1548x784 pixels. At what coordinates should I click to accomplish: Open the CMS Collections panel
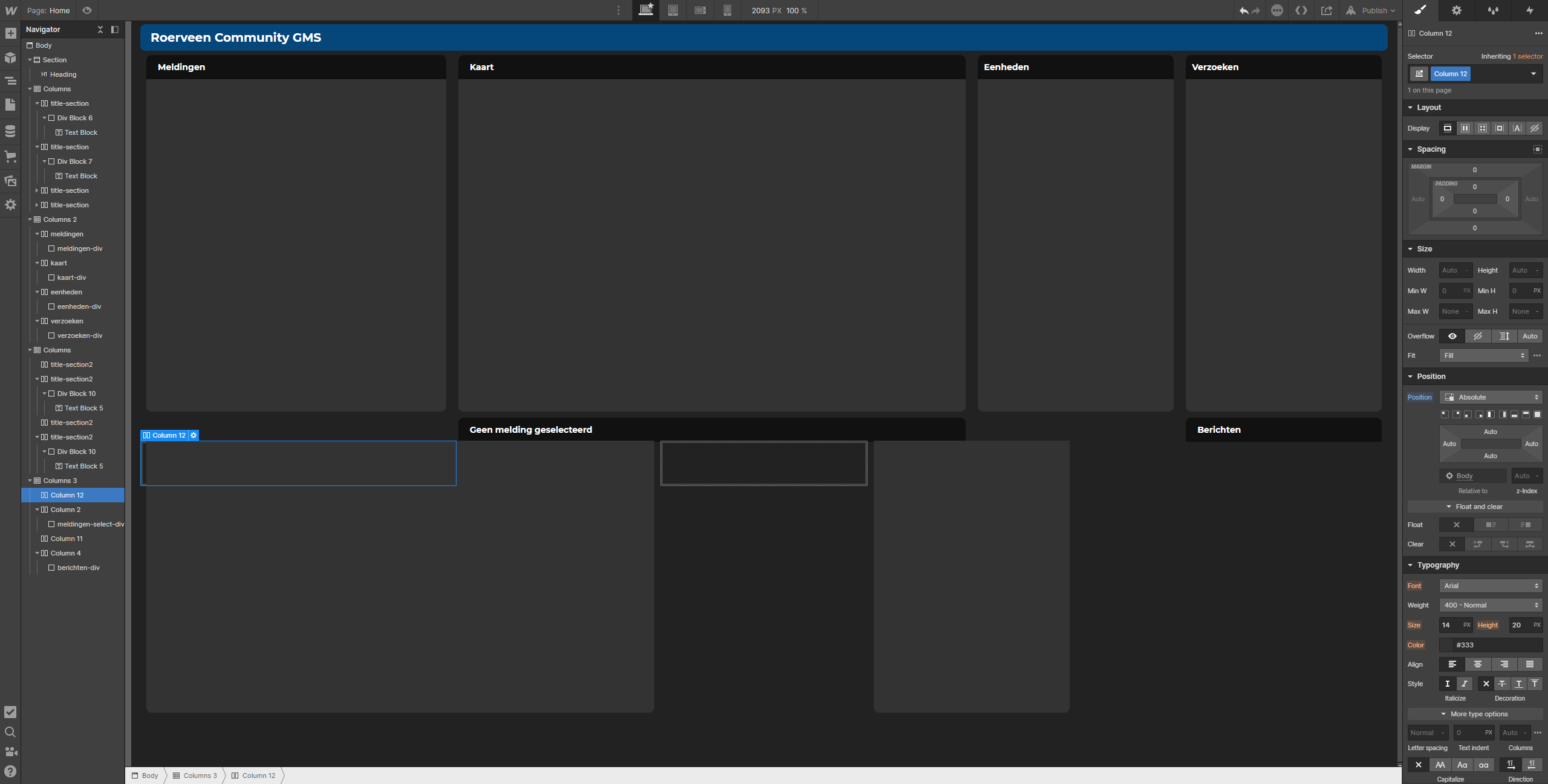coord(10,131)
